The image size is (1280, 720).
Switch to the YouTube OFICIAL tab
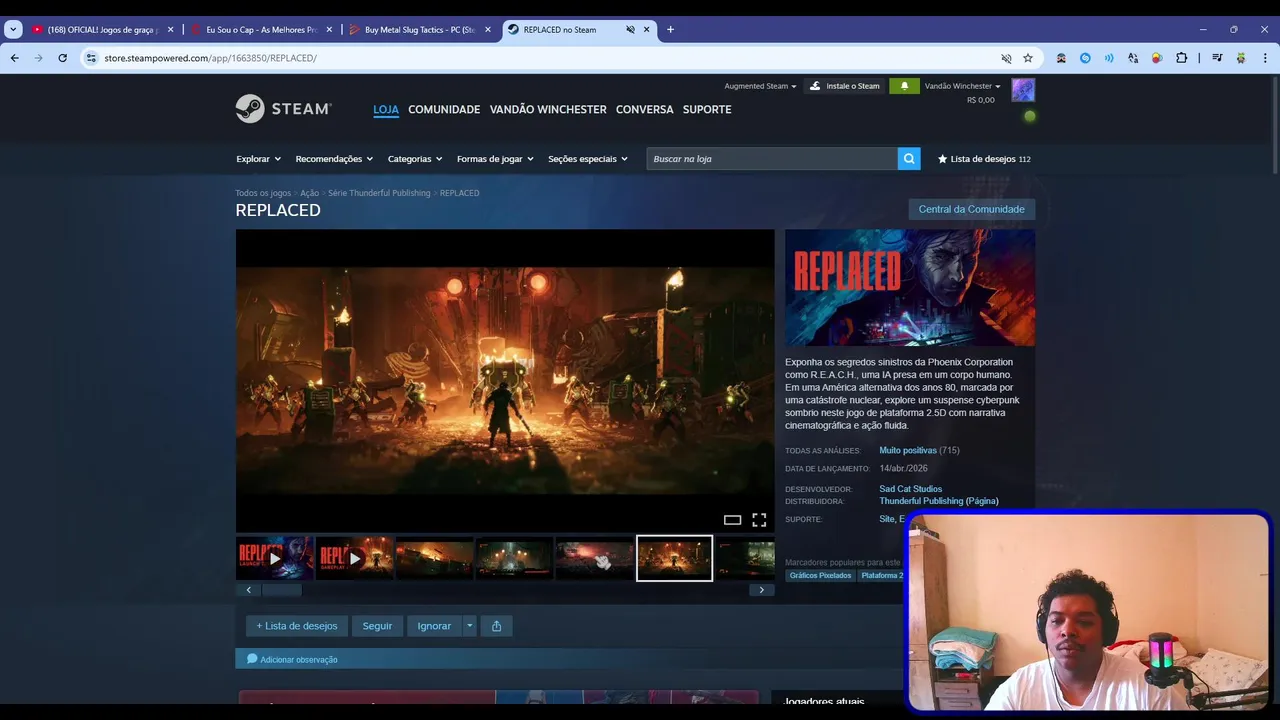[x=103, y=29]
